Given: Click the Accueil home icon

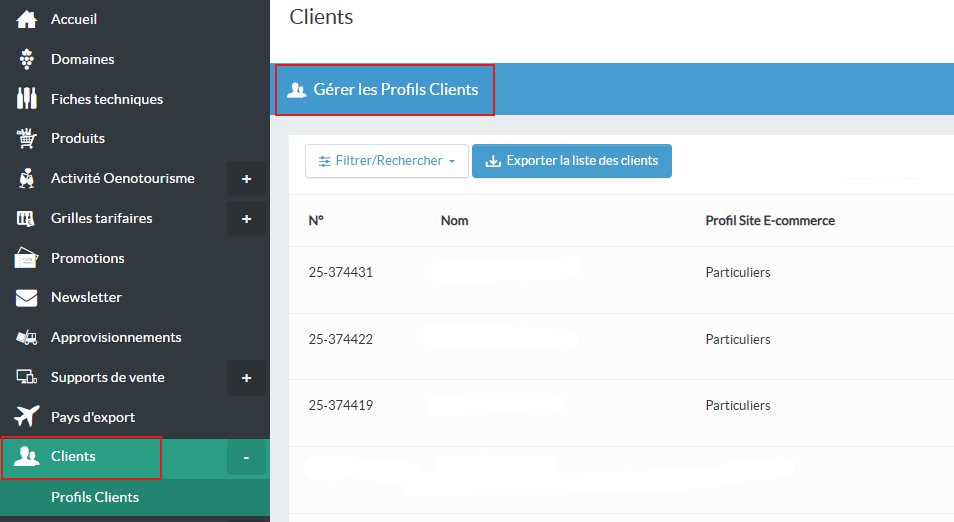Looking at the screenshot, I should pyautogui.click(x=27, y=19).
